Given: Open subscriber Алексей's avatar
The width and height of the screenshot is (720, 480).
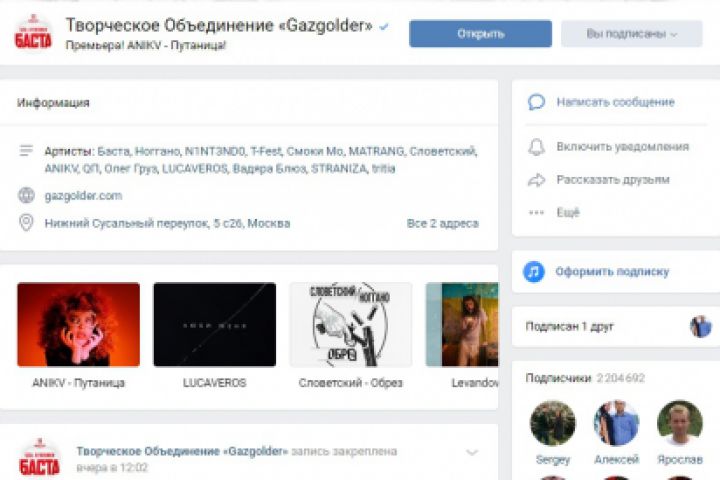Looking at the screenshot, I should tap(616, 423).
